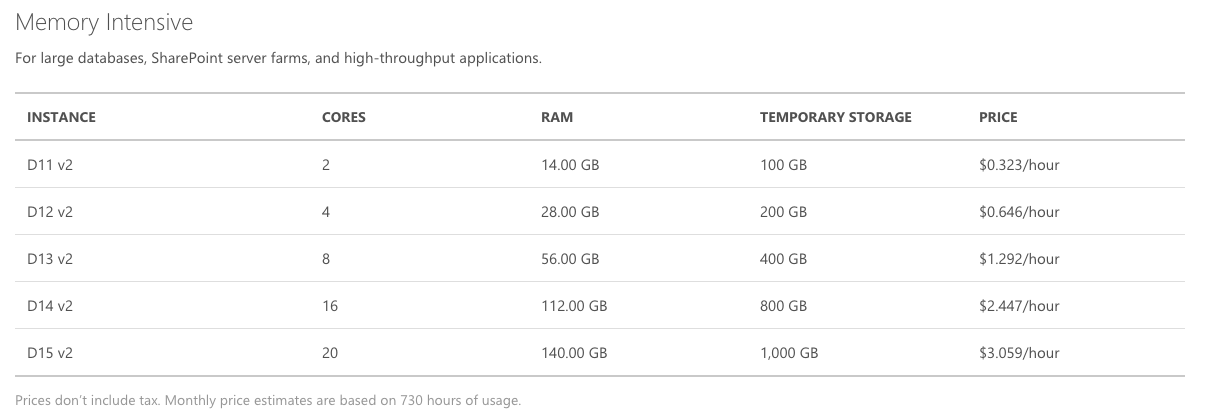Select the D14 v2 instance name

[x=50, y=306]
